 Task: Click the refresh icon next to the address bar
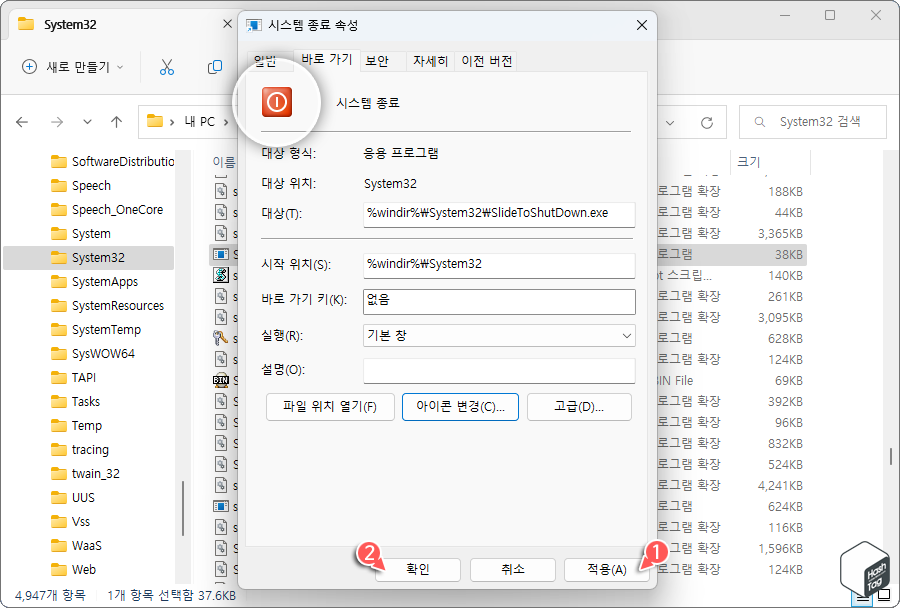coord(706,121)
